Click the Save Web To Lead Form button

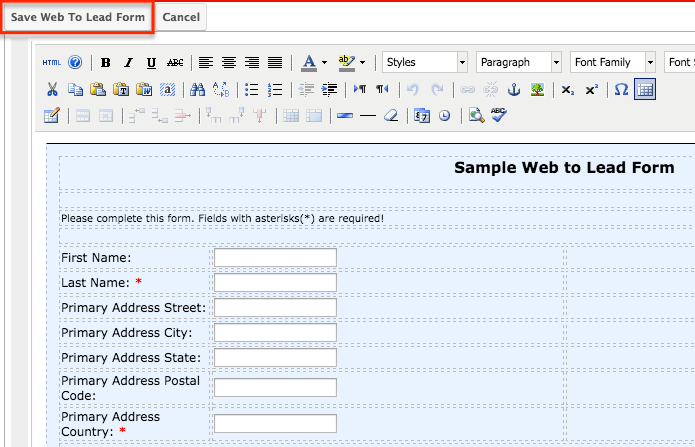click(78, 17)
